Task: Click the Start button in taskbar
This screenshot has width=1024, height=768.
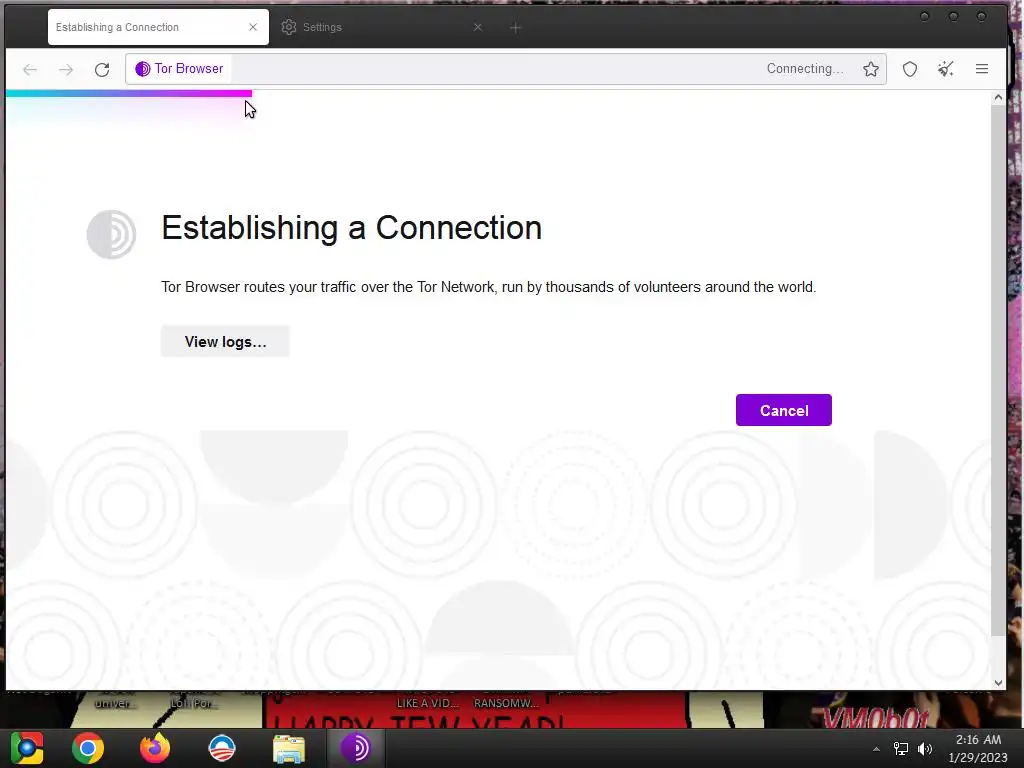Action: [27, 748]
